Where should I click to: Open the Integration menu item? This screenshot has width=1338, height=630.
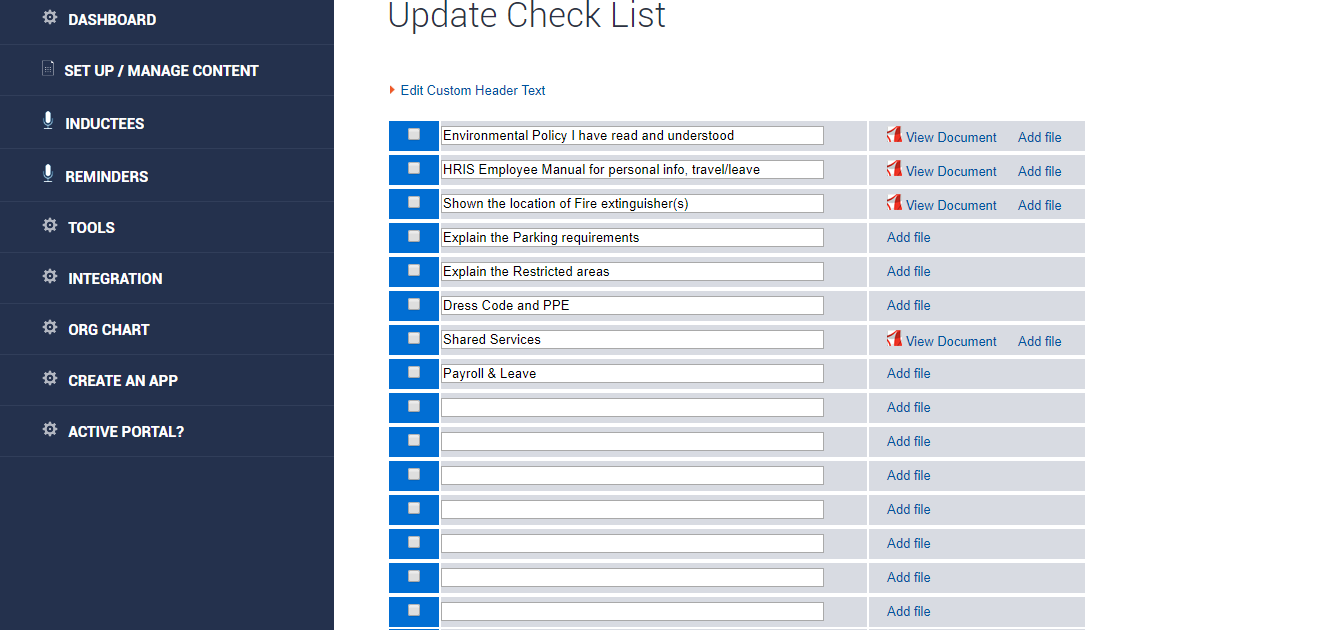tap(115, 279)
